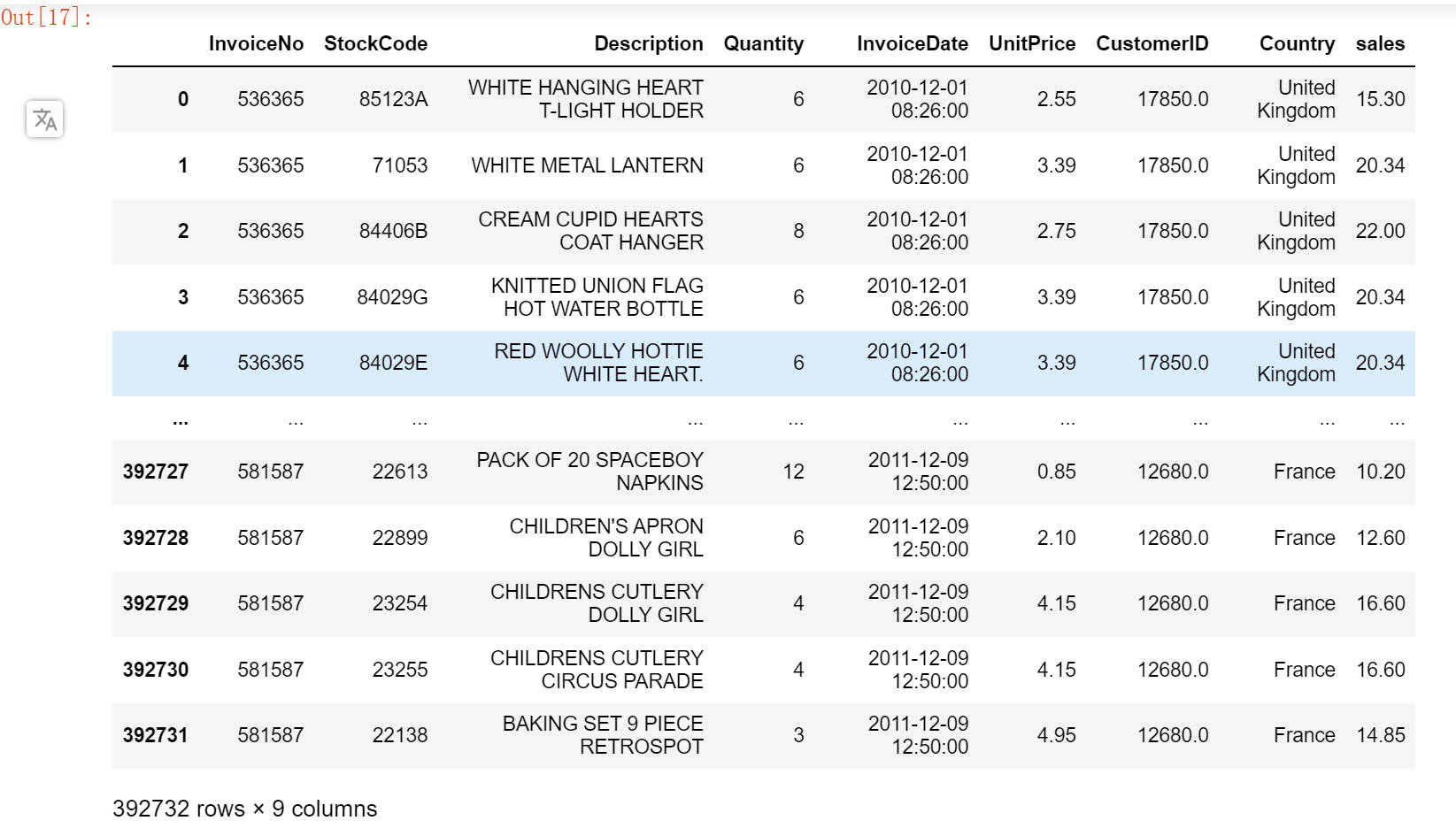The image size is (1456, 836).
Task: Click the Out[17] output prompt label
Action: coord(46,17)
